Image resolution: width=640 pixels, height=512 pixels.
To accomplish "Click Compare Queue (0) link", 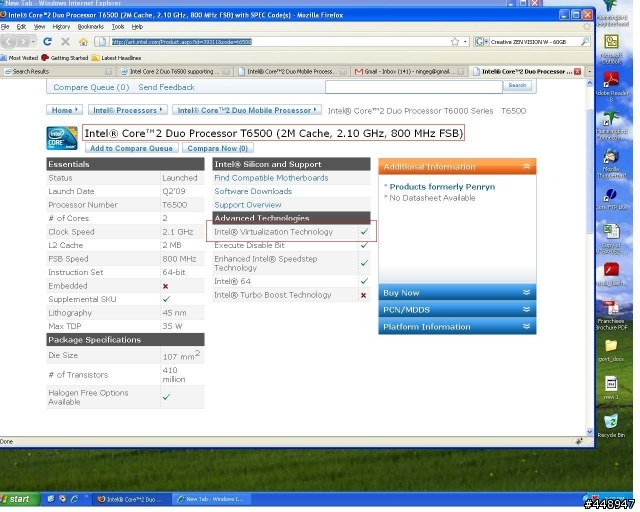I will pyautogui.click(x=91, y=87).
